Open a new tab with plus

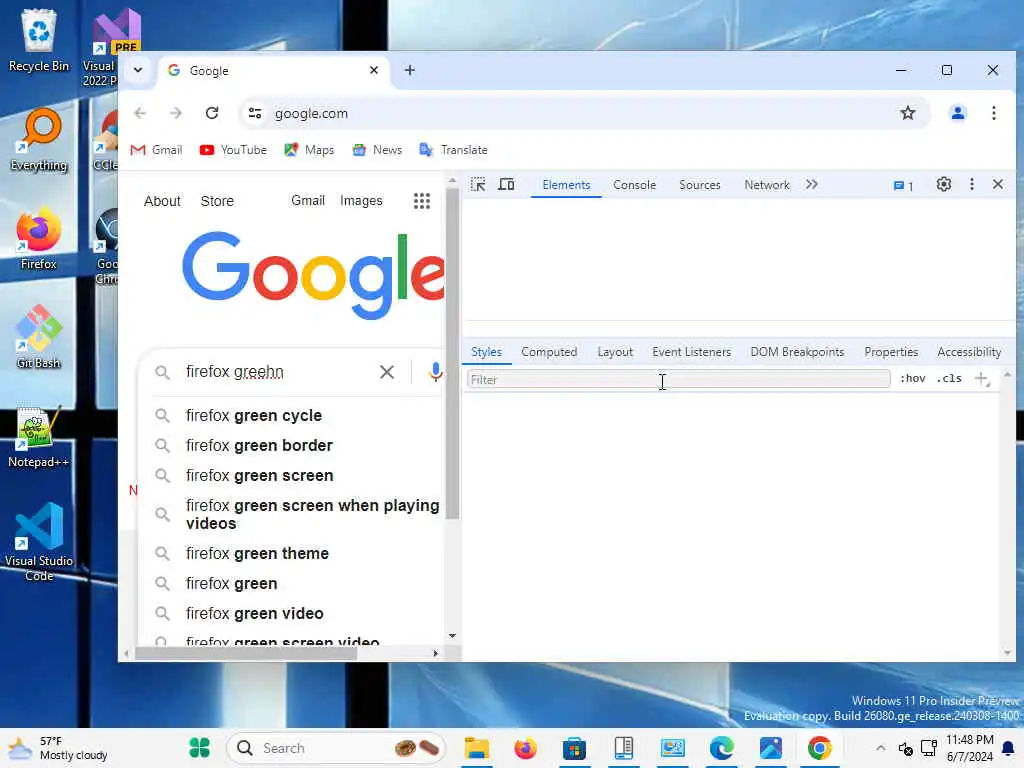coord(409,70)
